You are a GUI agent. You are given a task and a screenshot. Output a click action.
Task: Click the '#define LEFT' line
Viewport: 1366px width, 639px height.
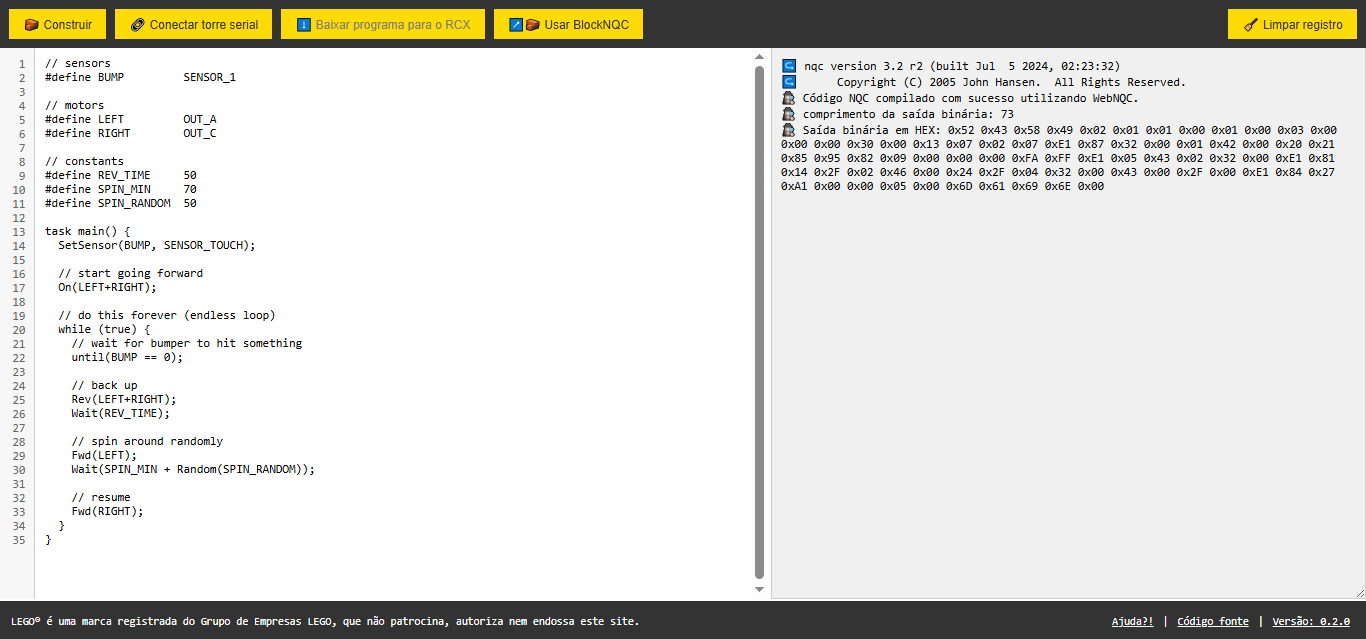tap(131, 119)
